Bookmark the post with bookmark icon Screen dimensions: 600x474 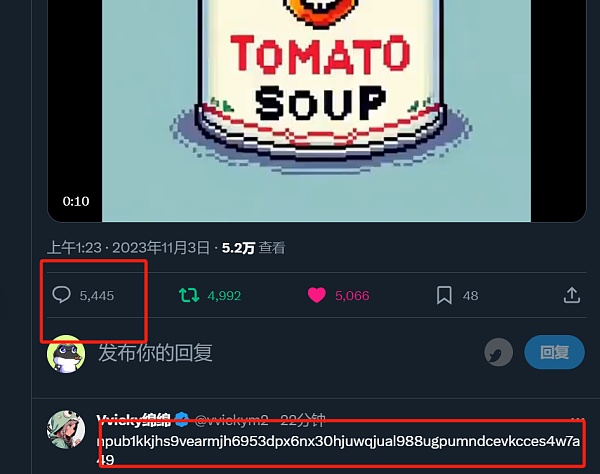pyautogui.click(x=444, y=295)
